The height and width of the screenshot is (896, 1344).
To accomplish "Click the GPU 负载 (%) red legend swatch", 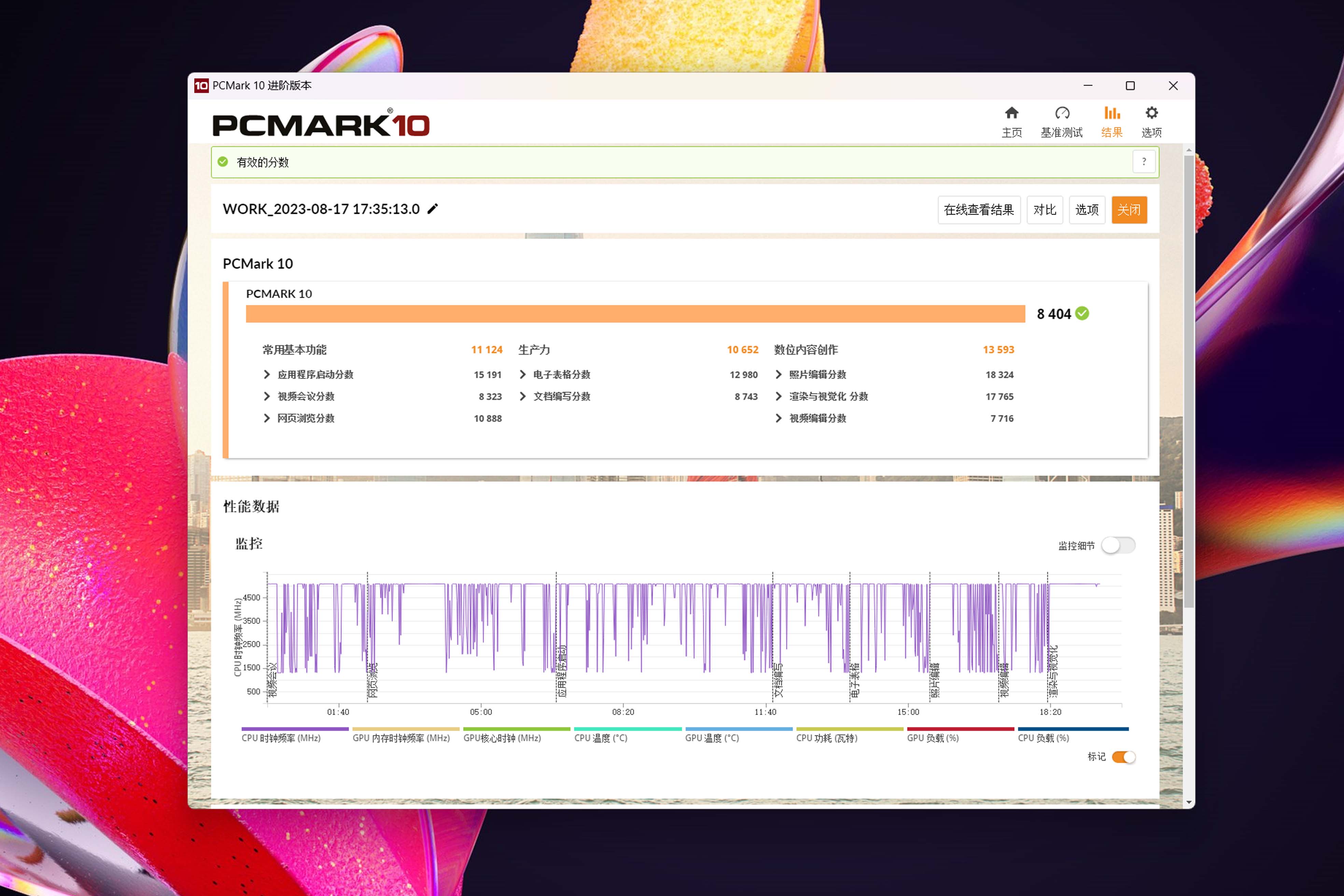I will [960, 729].
